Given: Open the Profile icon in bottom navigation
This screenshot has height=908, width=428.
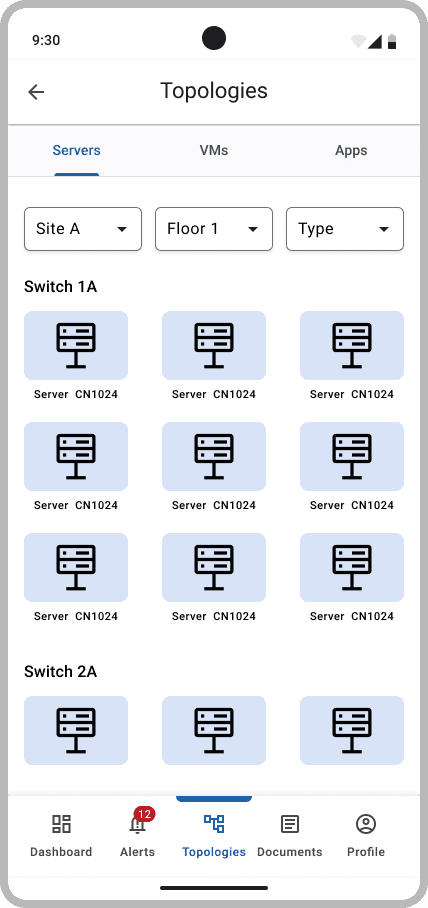Looking at the screenshot, I should pos(366,824).
